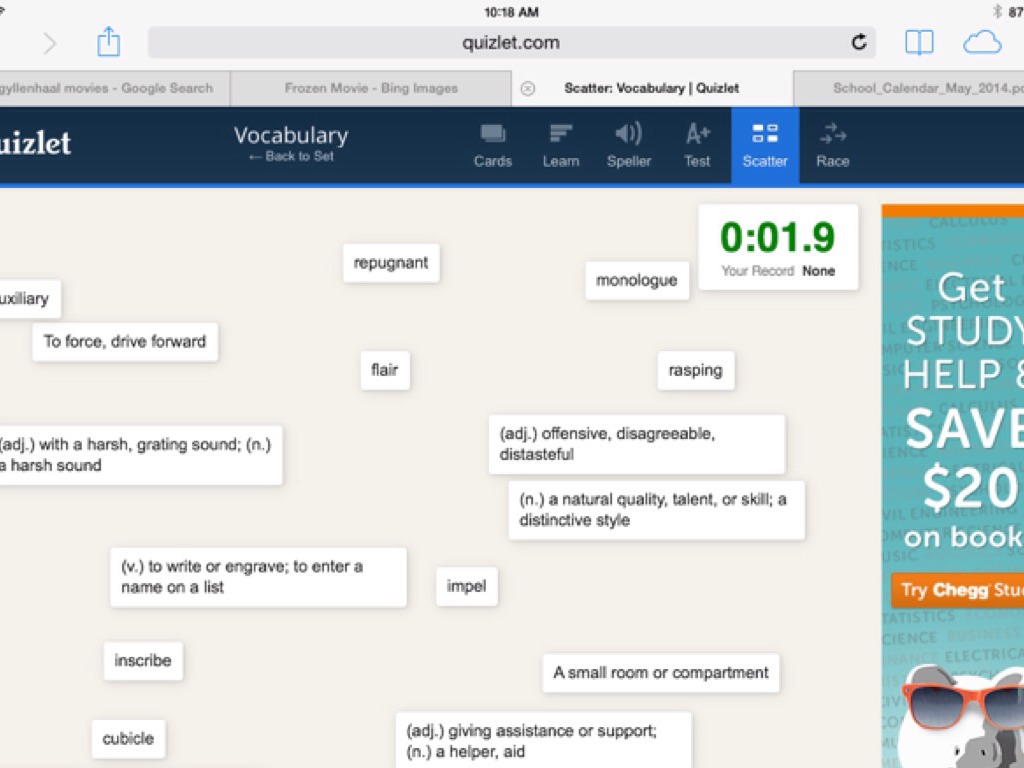Click the Try Chegg Study button

pos(957,590)
